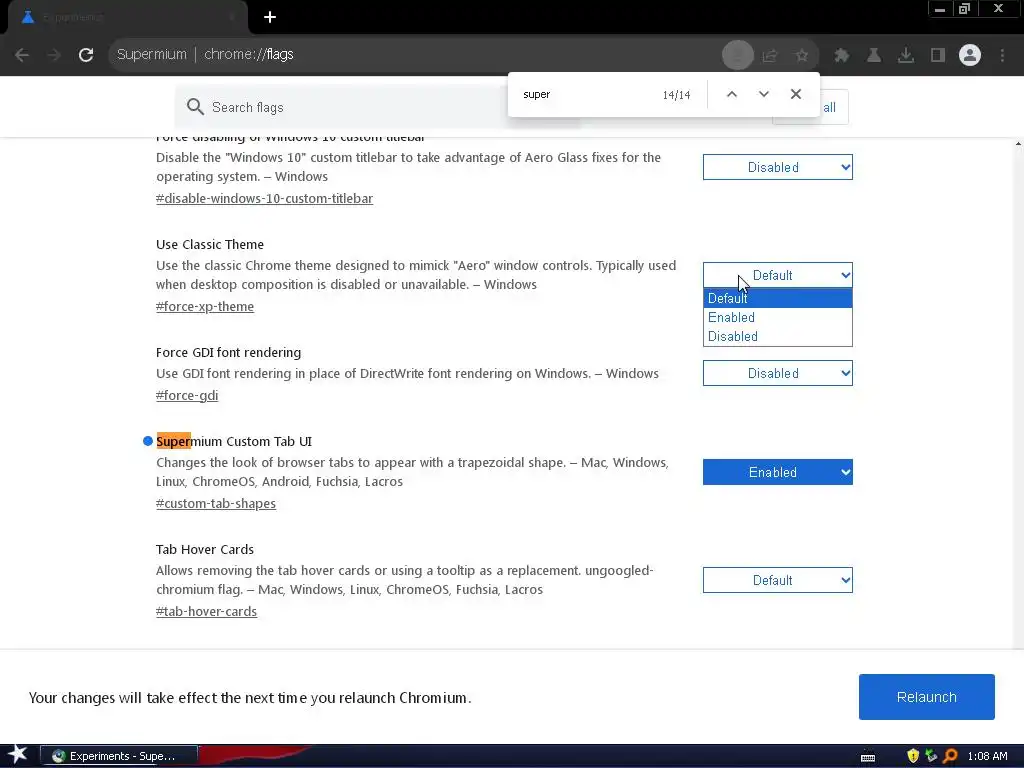This screenshot has height=768, width=1024.
Task: Collapse the Use Classic Theme dropdown
Action: point(777,275)
